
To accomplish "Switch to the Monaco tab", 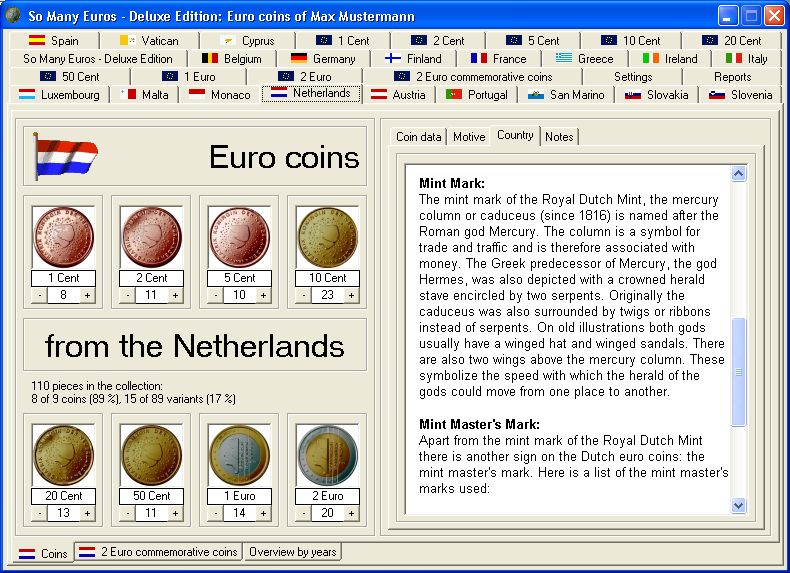I will pyautogui.click(x=220, y=95).
